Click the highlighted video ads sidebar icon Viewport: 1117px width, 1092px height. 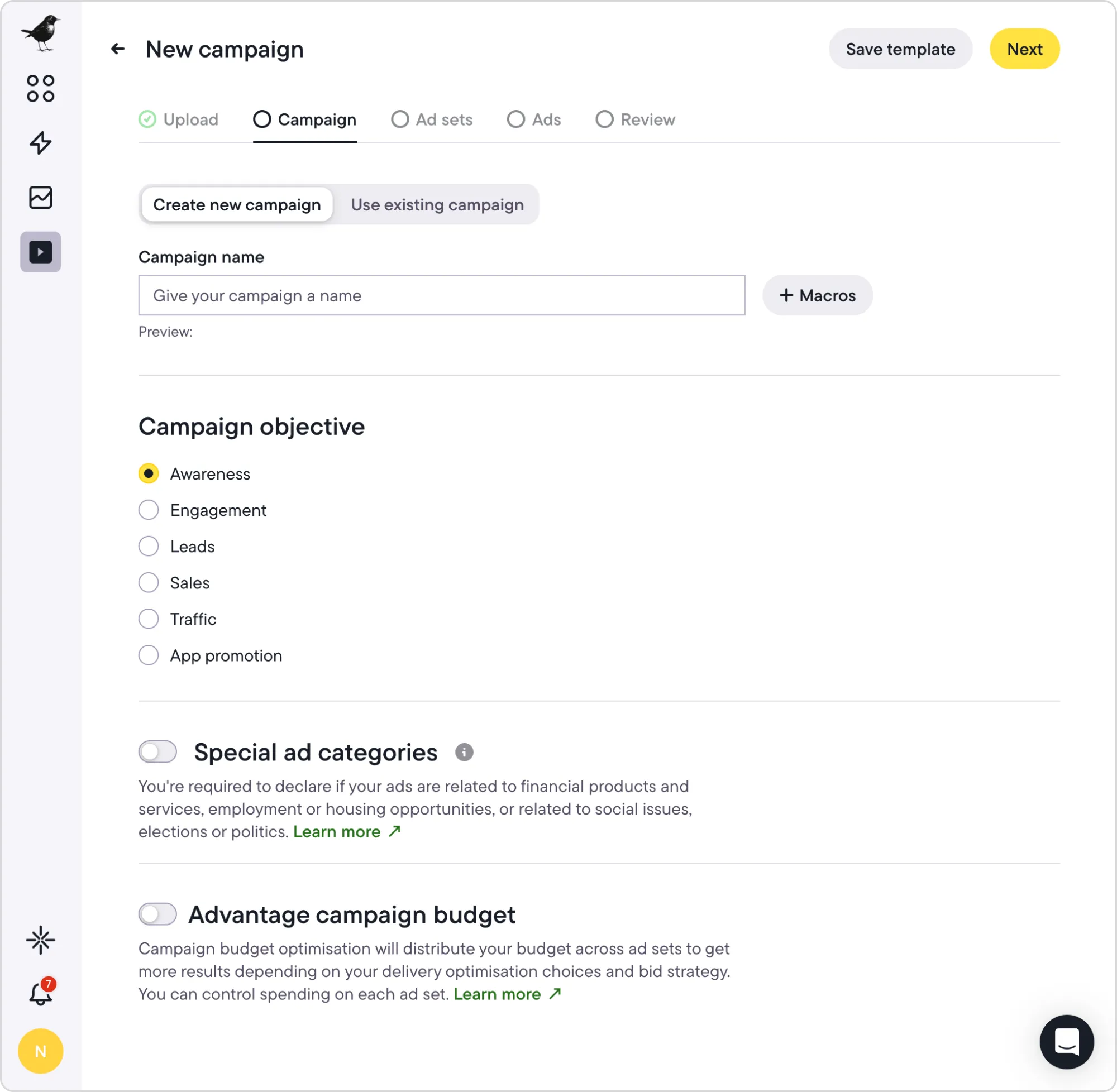pyautogui.click(x=40, y=252)
